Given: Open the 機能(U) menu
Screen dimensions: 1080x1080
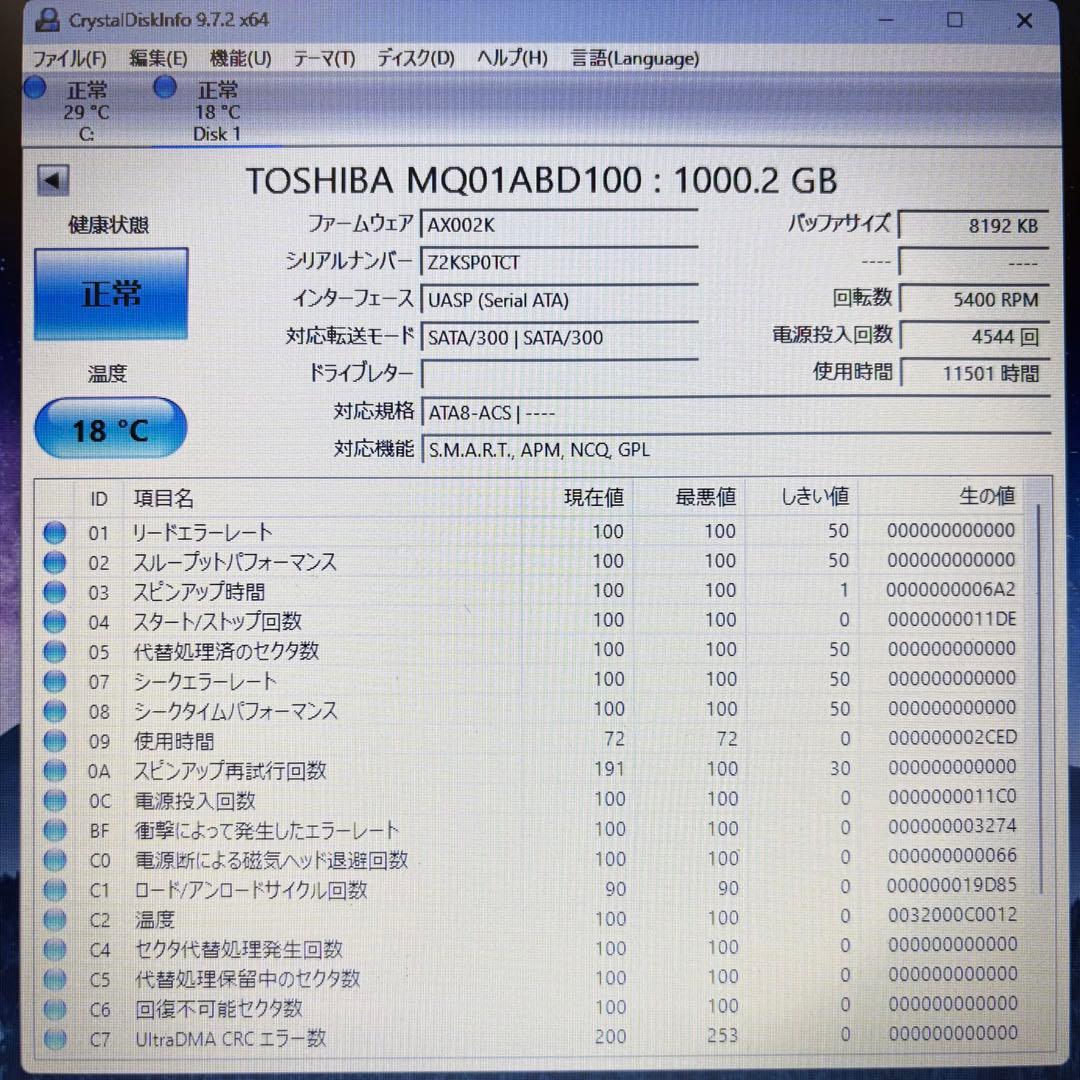Looking at the screenshot, I should (x=239, y=58).
